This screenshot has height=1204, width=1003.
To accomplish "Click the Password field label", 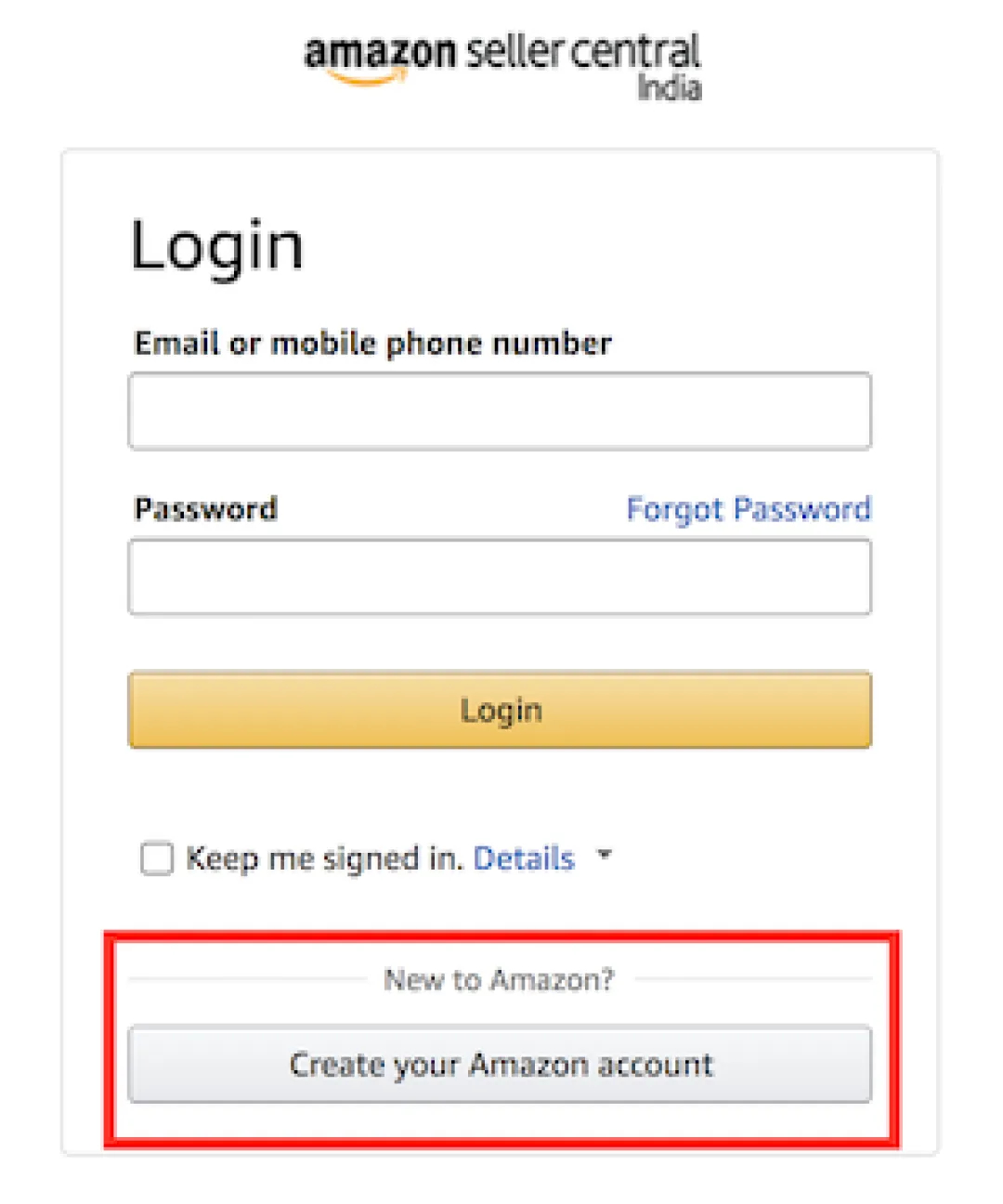I will 206,509.
